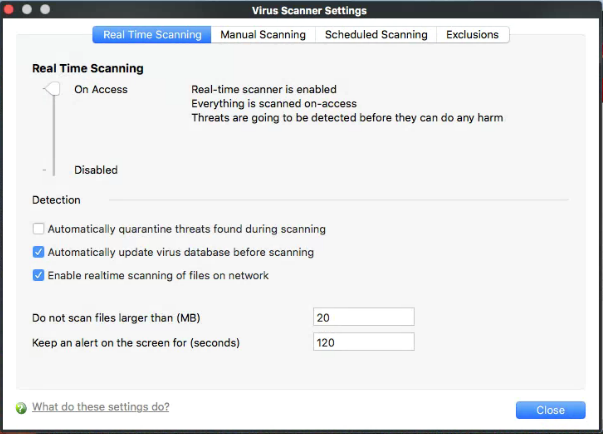The height and width of the screenshot is (434, 603).
Task: Click the 'Threats are going to be detected' text
Action: click(347, 118)
